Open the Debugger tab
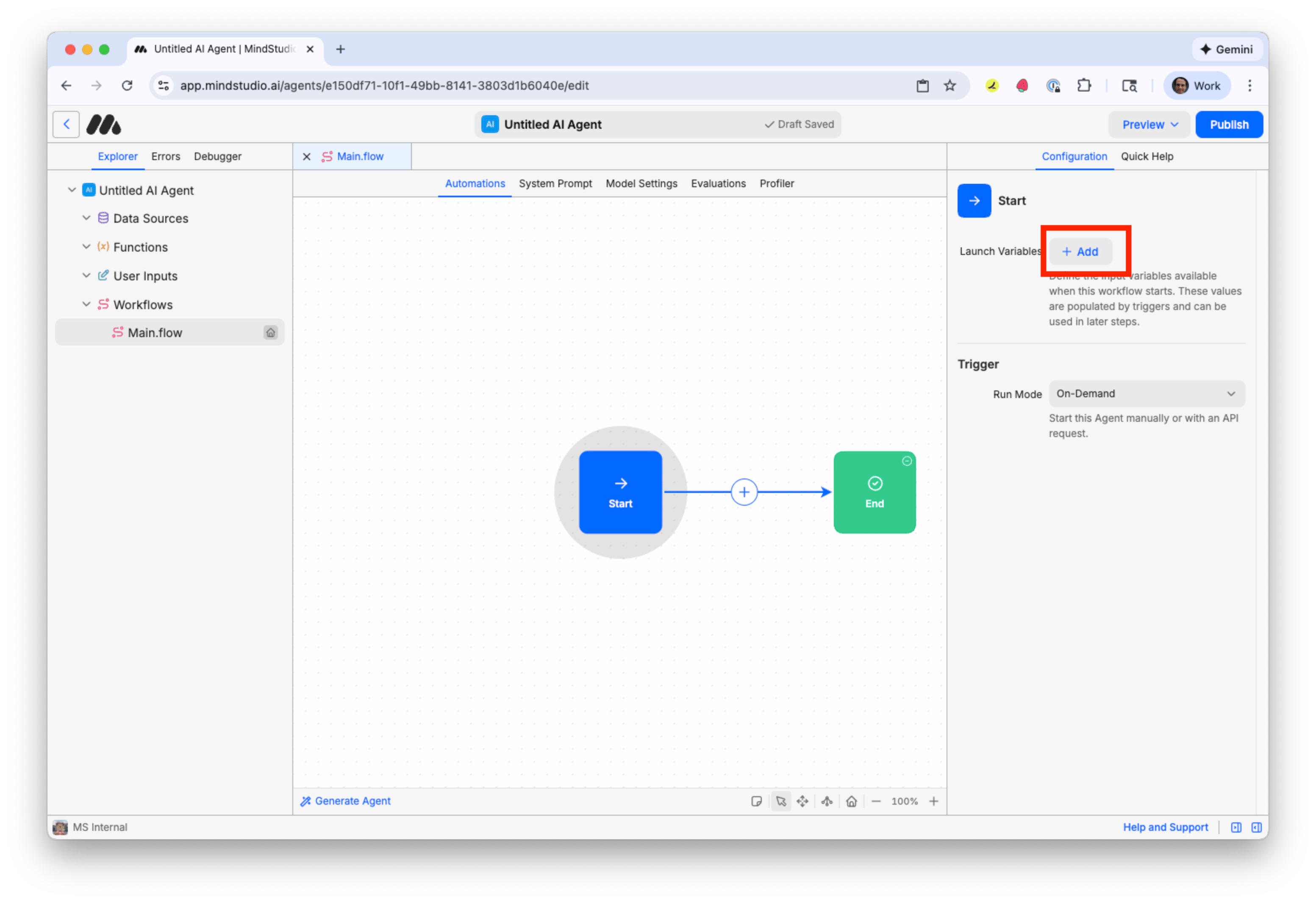Image resolution: width=1316 pixels, height=902 pixels. (217, 156)
